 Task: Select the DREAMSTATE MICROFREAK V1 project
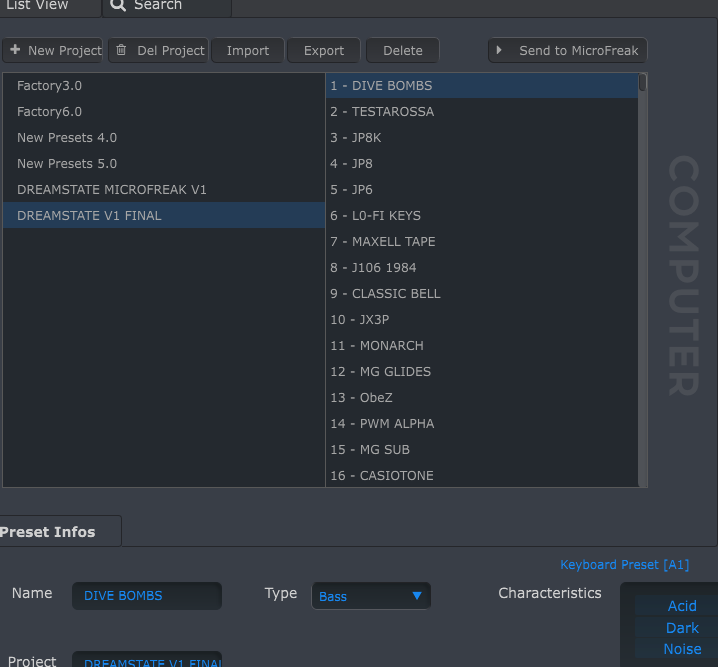tap(164, 190)
